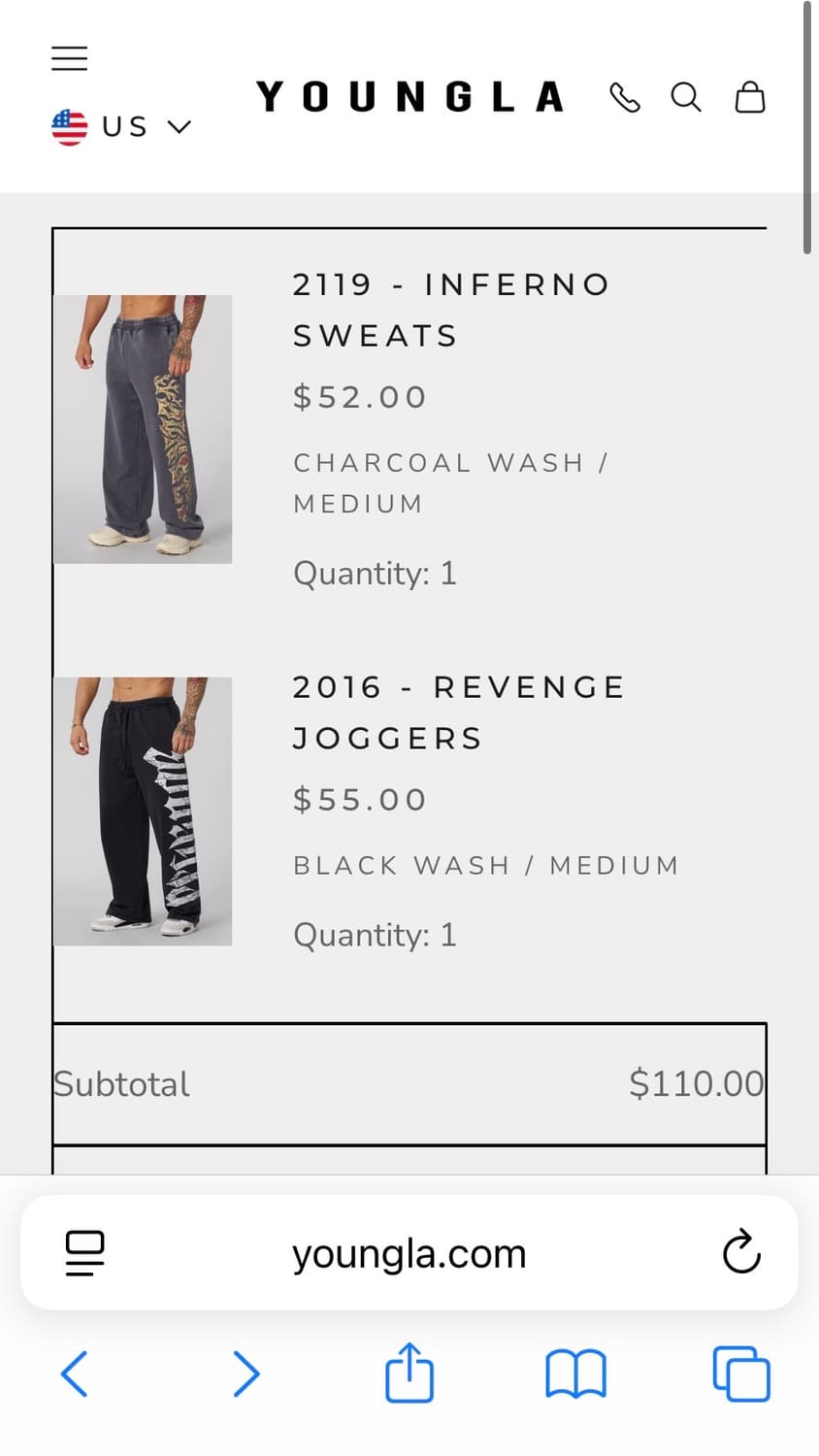819x1456 pixels.
Task: Open the search magnifier icon
Action: tap(686, 97)
